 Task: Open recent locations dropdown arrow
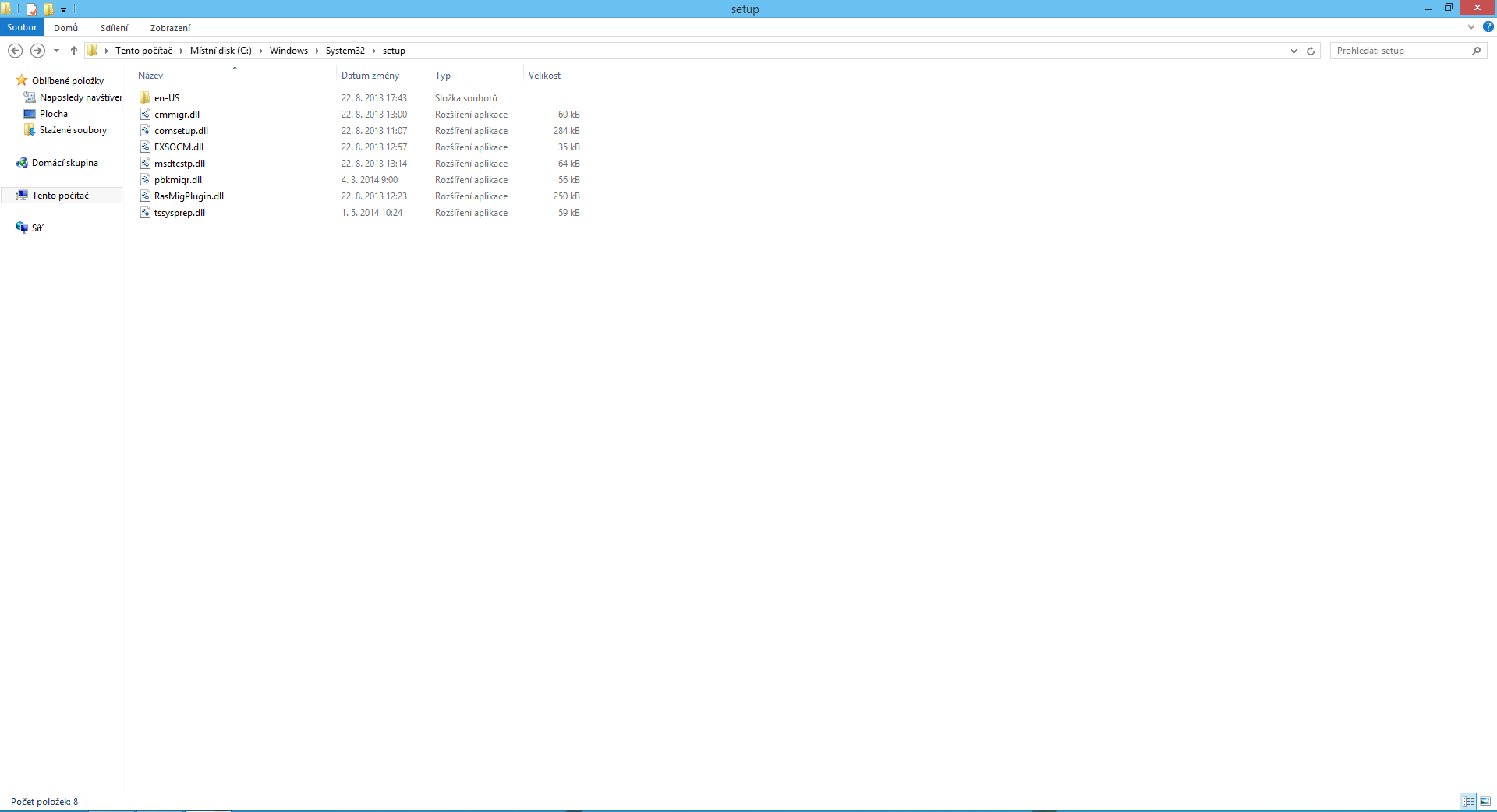[x=56, y=51]
